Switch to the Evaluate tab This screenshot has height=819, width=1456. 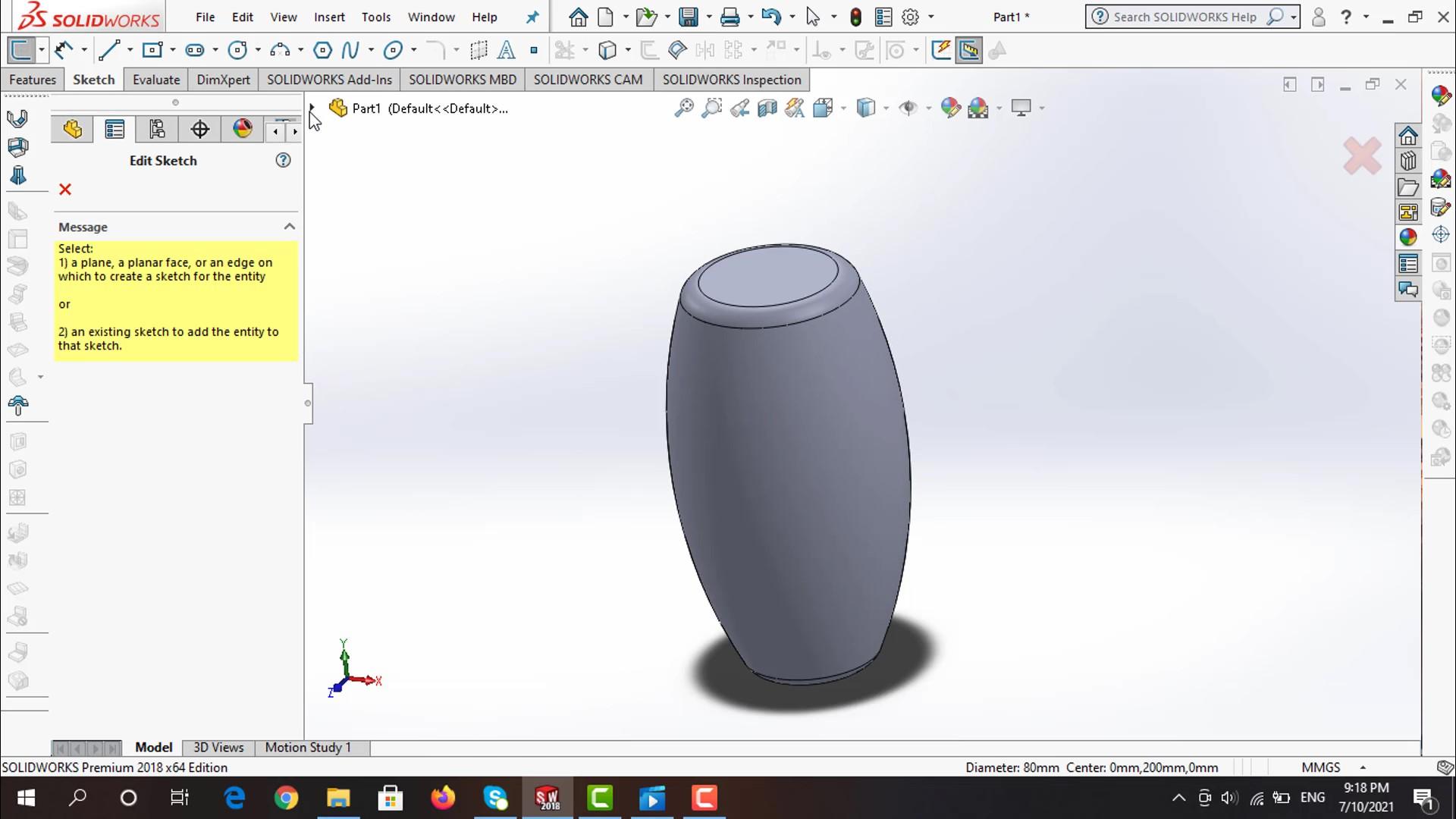[156, 80]
